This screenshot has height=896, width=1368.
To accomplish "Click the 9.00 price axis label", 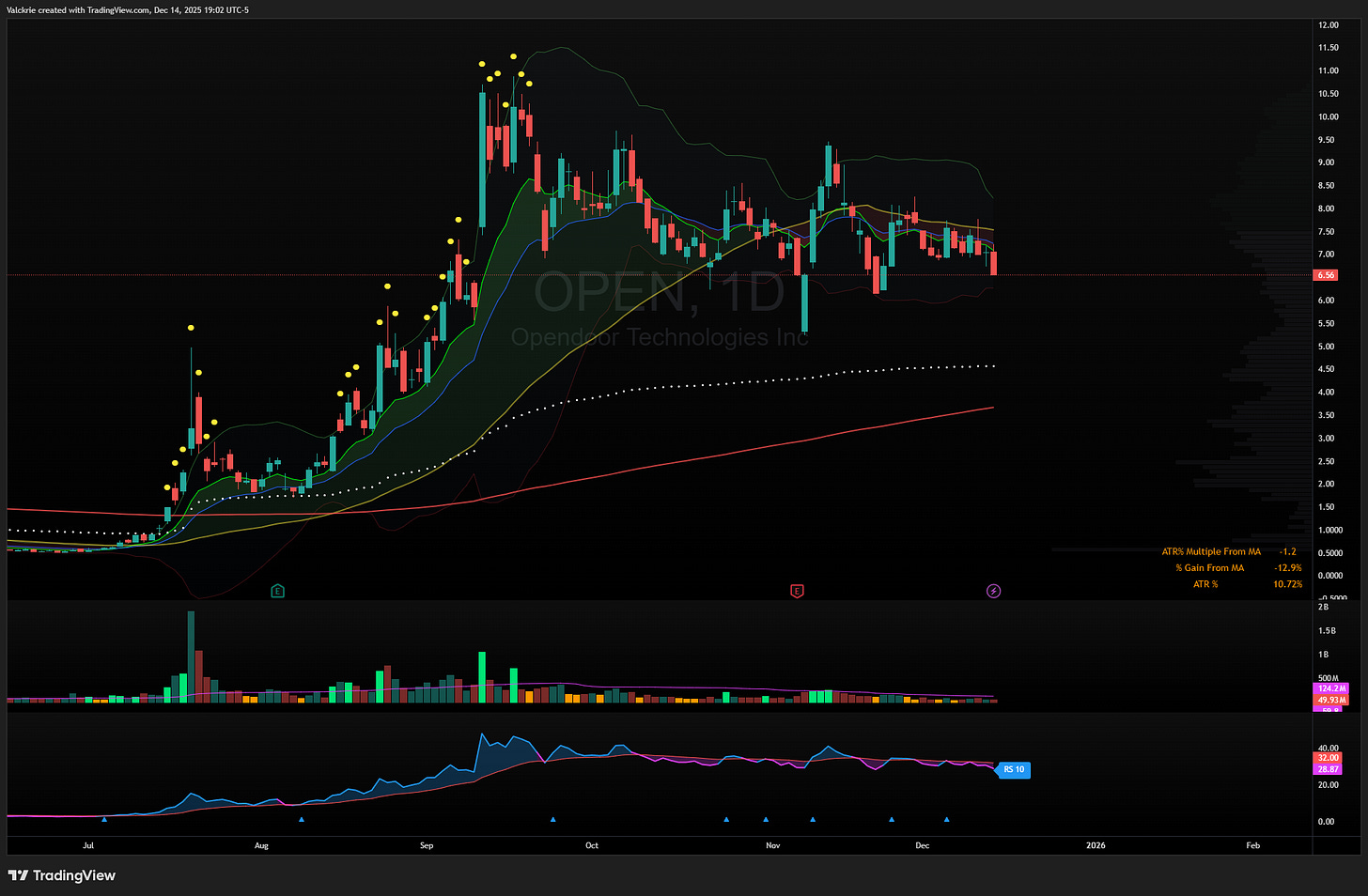I will tap(1326, 162).
